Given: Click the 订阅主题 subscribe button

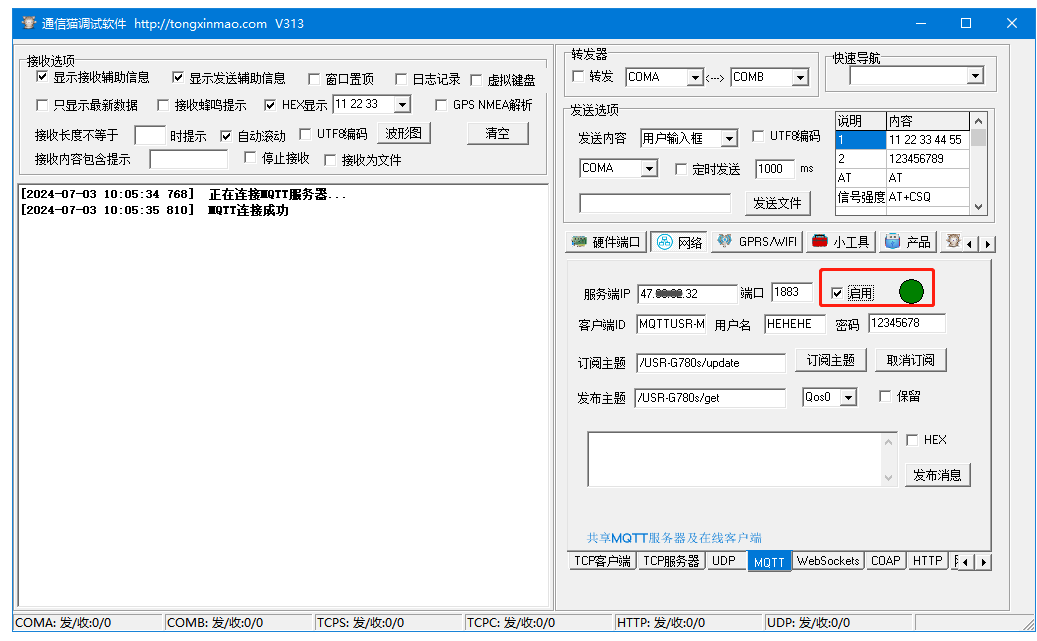Looking at the screenshot, I should (831, 361).
